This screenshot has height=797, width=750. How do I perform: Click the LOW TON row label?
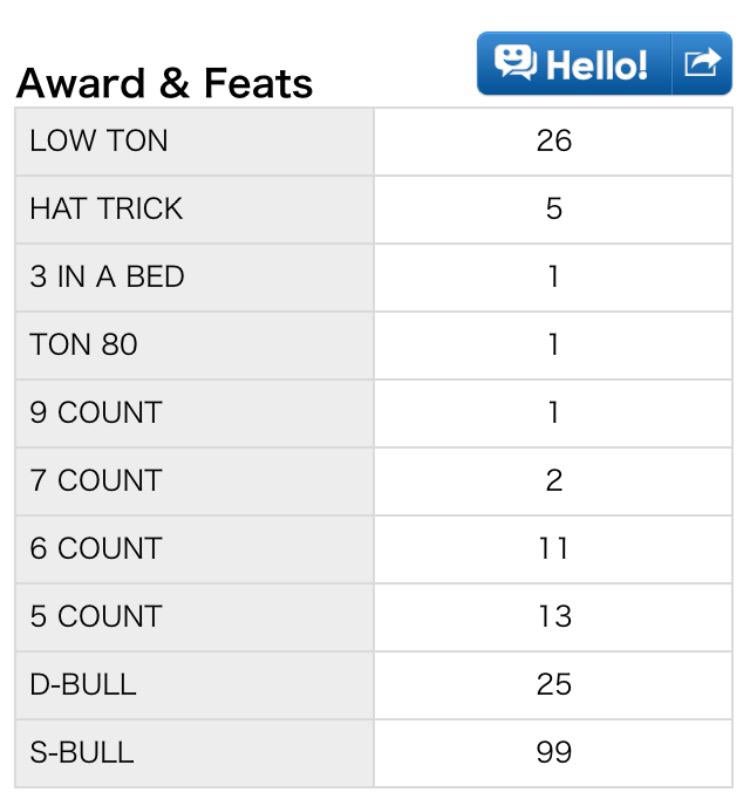[x=99, y=141]
